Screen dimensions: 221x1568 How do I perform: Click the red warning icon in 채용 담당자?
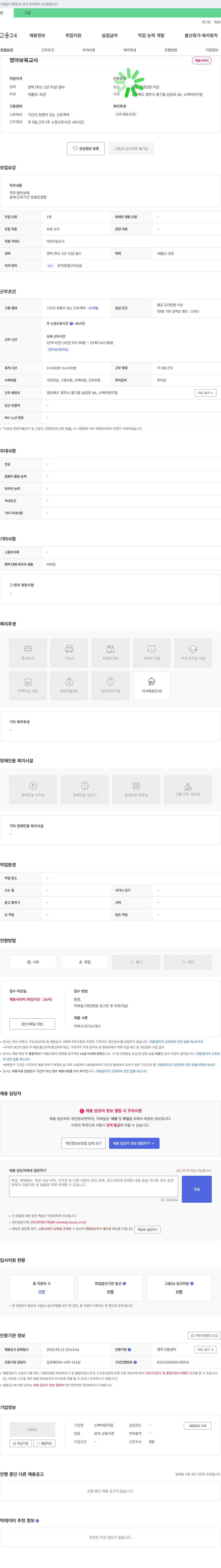[82, 1111]
